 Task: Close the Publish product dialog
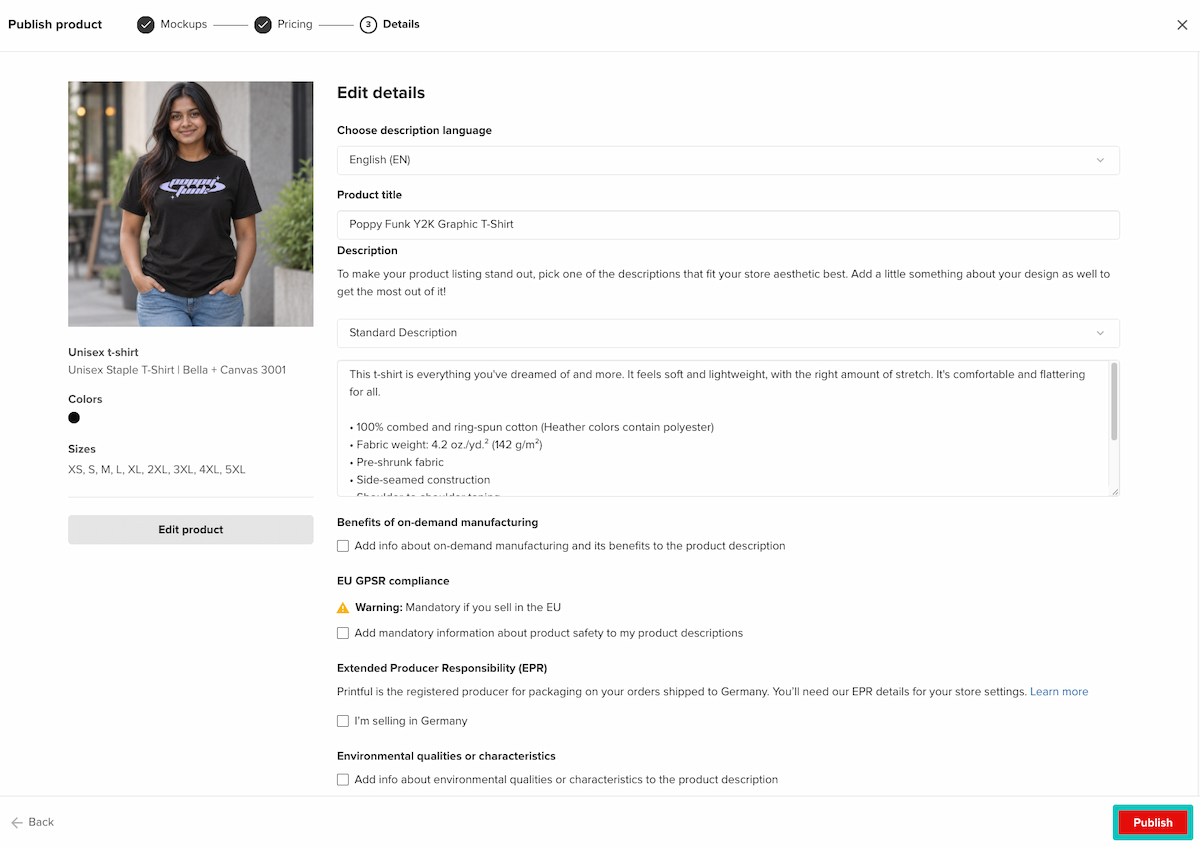[x=1182, y=25]
